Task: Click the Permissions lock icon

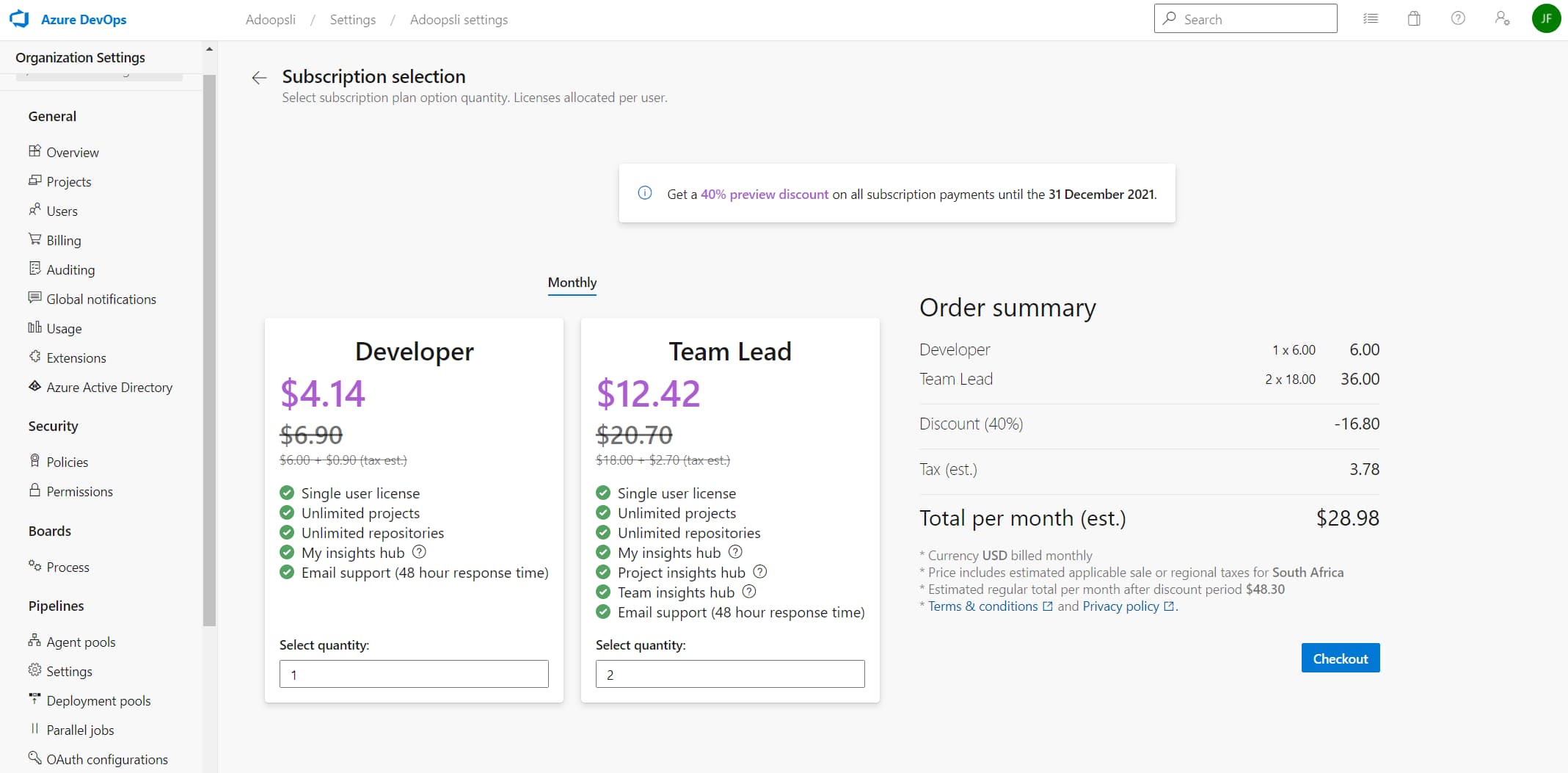Action: pyautogui.click(x=34, y=490)
